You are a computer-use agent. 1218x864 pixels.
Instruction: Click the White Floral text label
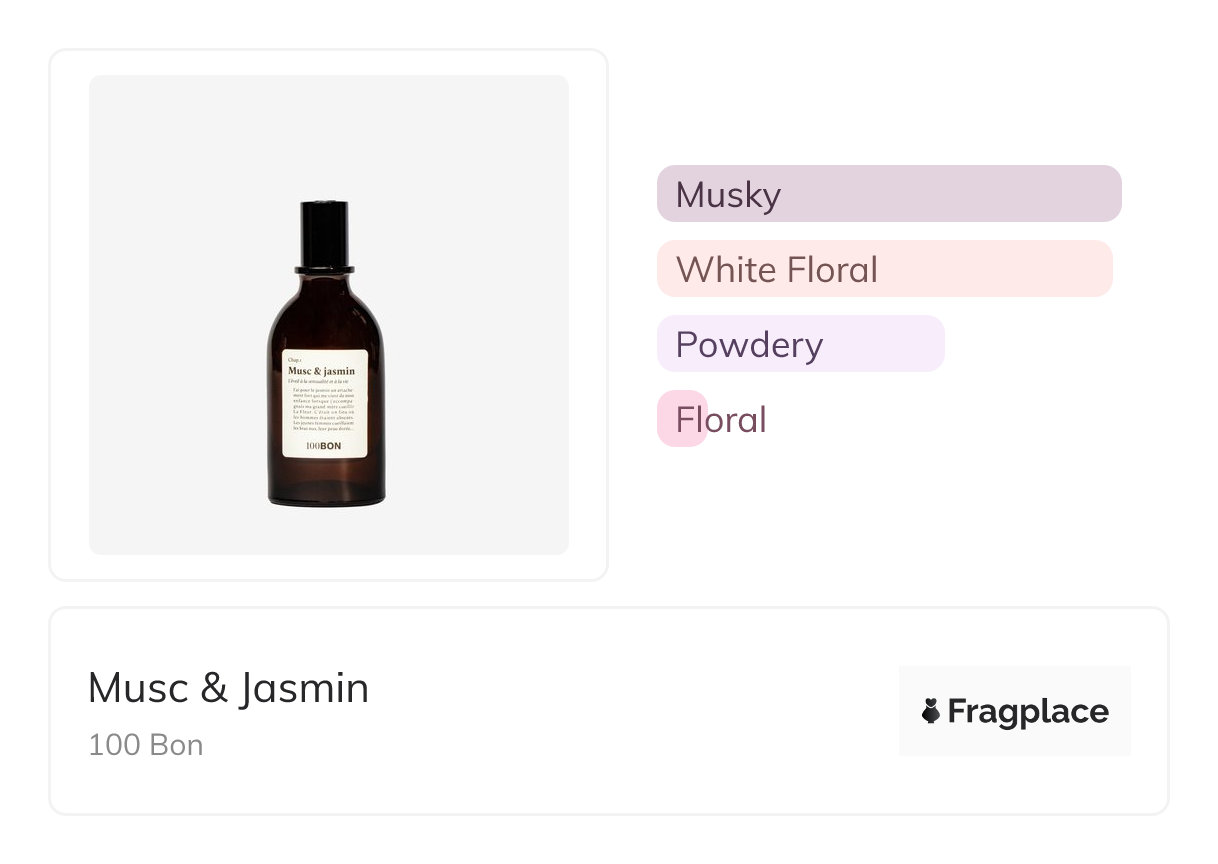click(x=777, y=270)
